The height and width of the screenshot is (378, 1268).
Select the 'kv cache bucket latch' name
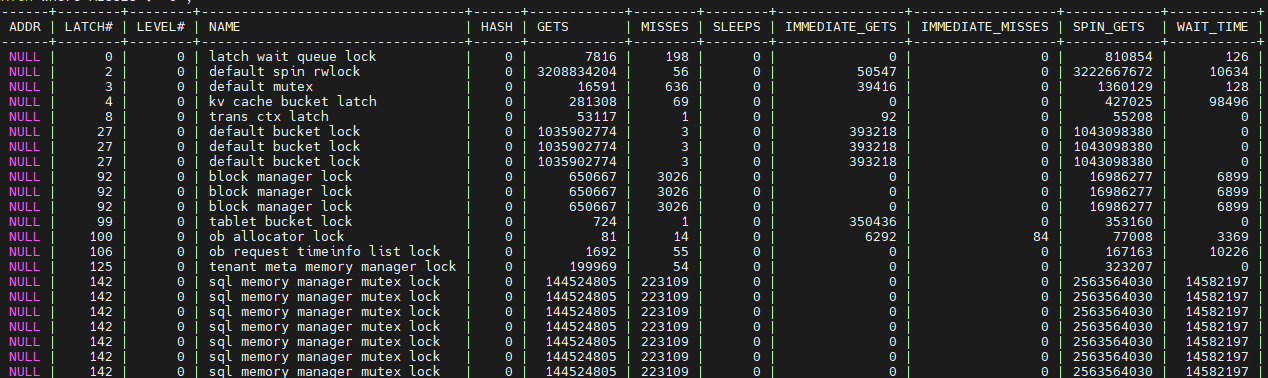[x=292, y=102]
